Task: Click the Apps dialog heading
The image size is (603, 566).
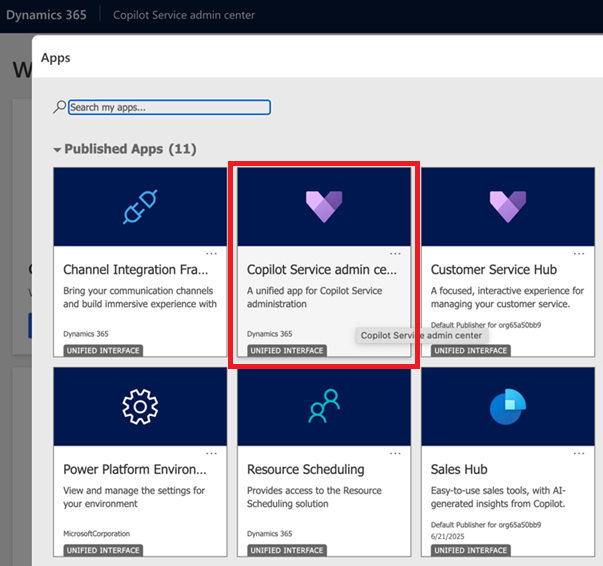Action: tap(56, 58)
